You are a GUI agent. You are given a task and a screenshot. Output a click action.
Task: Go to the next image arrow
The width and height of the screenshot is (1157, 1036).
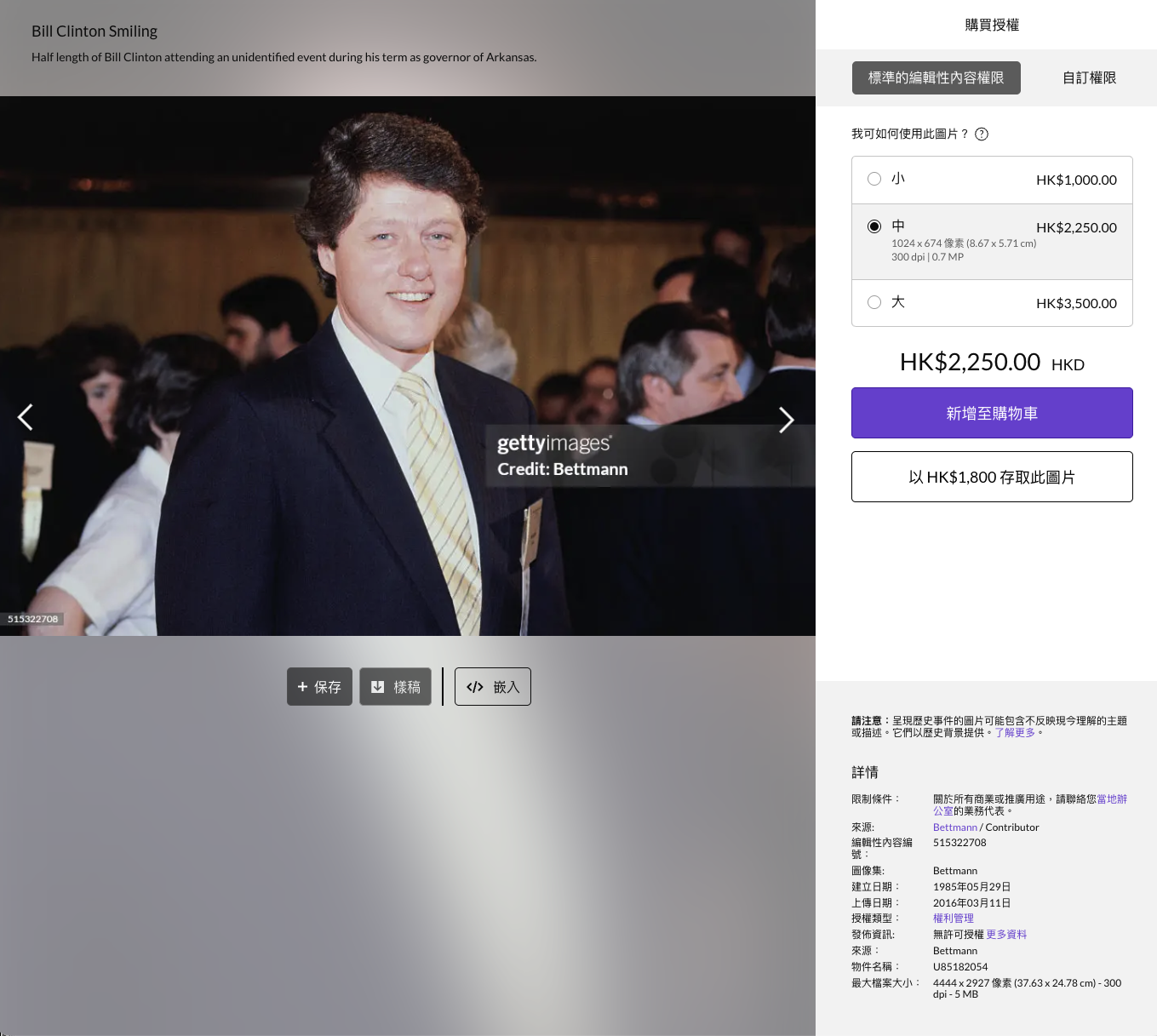click(x=786, y=419)
